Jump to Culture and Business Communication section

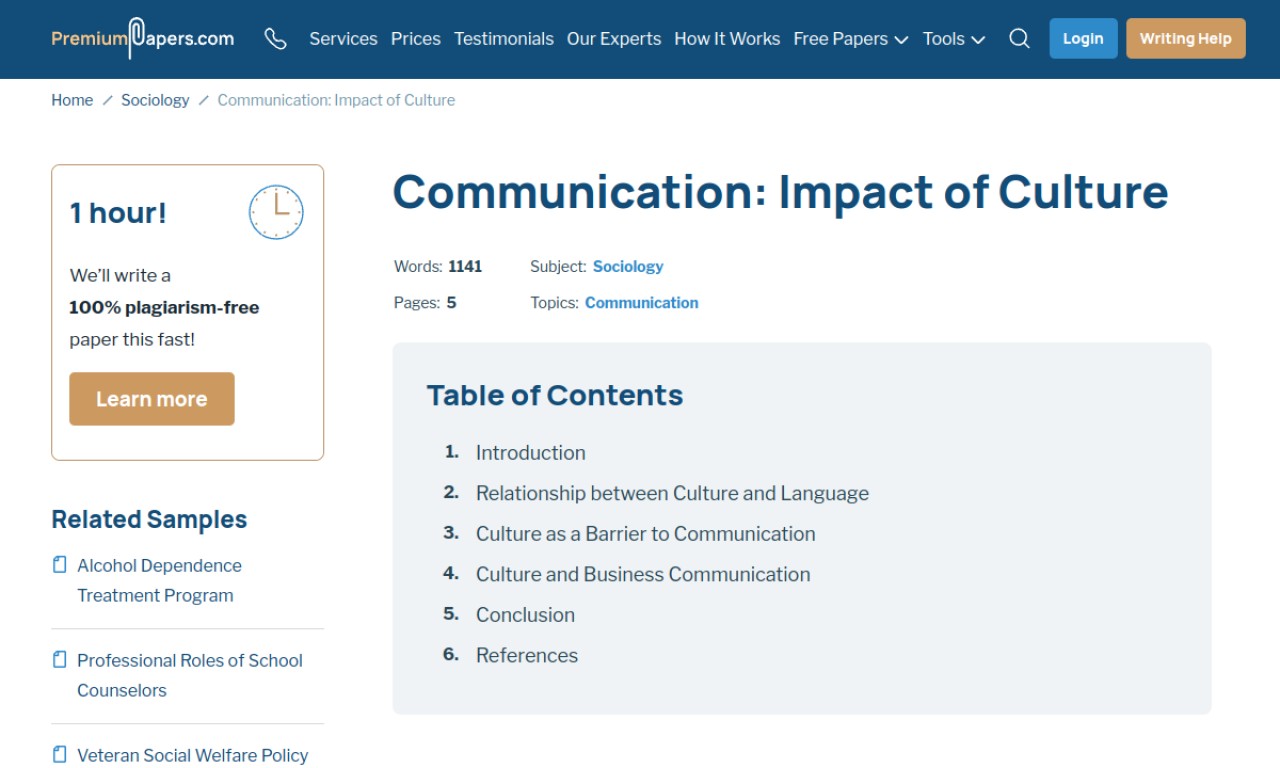[643, 574]
